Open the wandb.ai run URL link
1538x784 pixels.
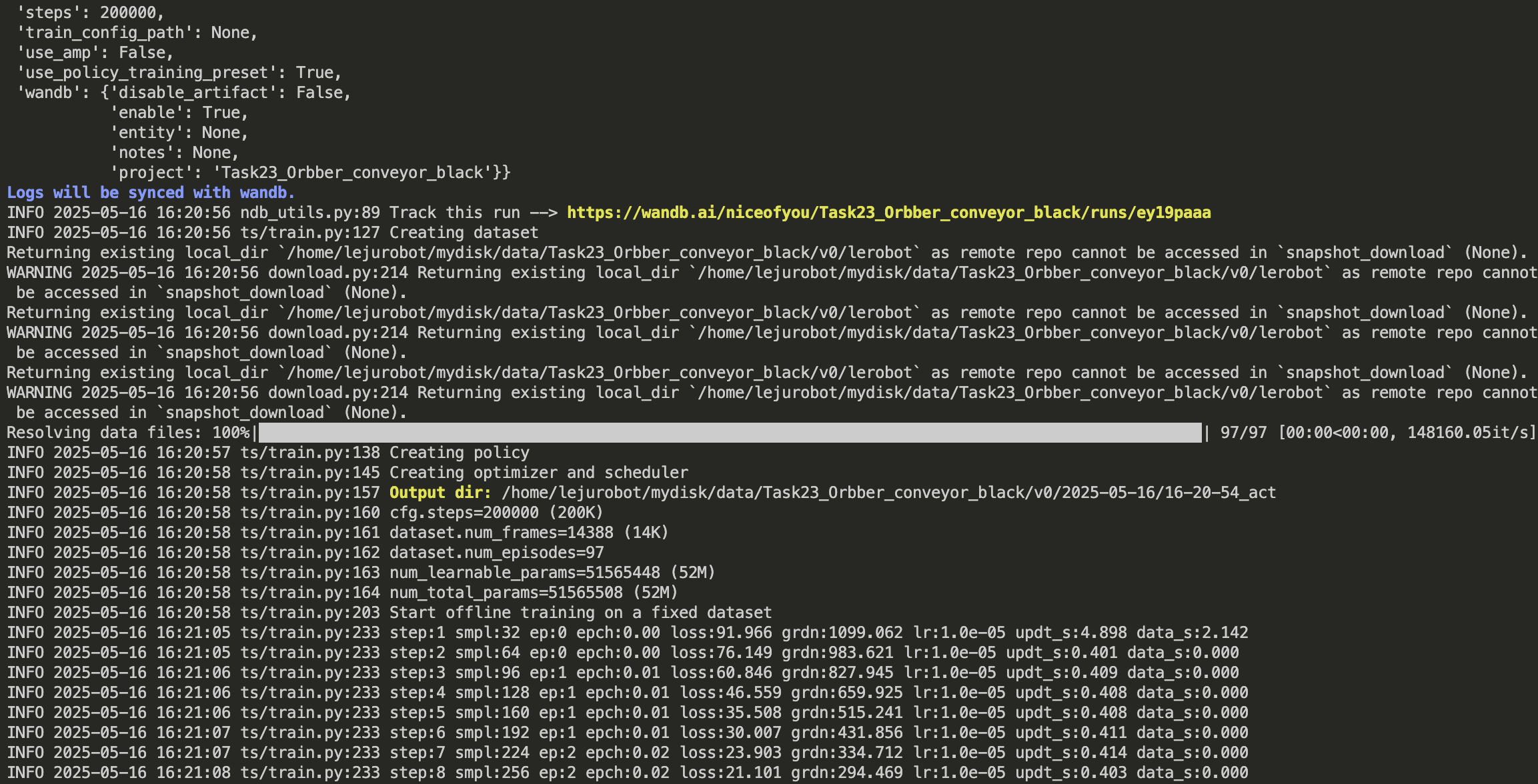(x=888, y=213)
